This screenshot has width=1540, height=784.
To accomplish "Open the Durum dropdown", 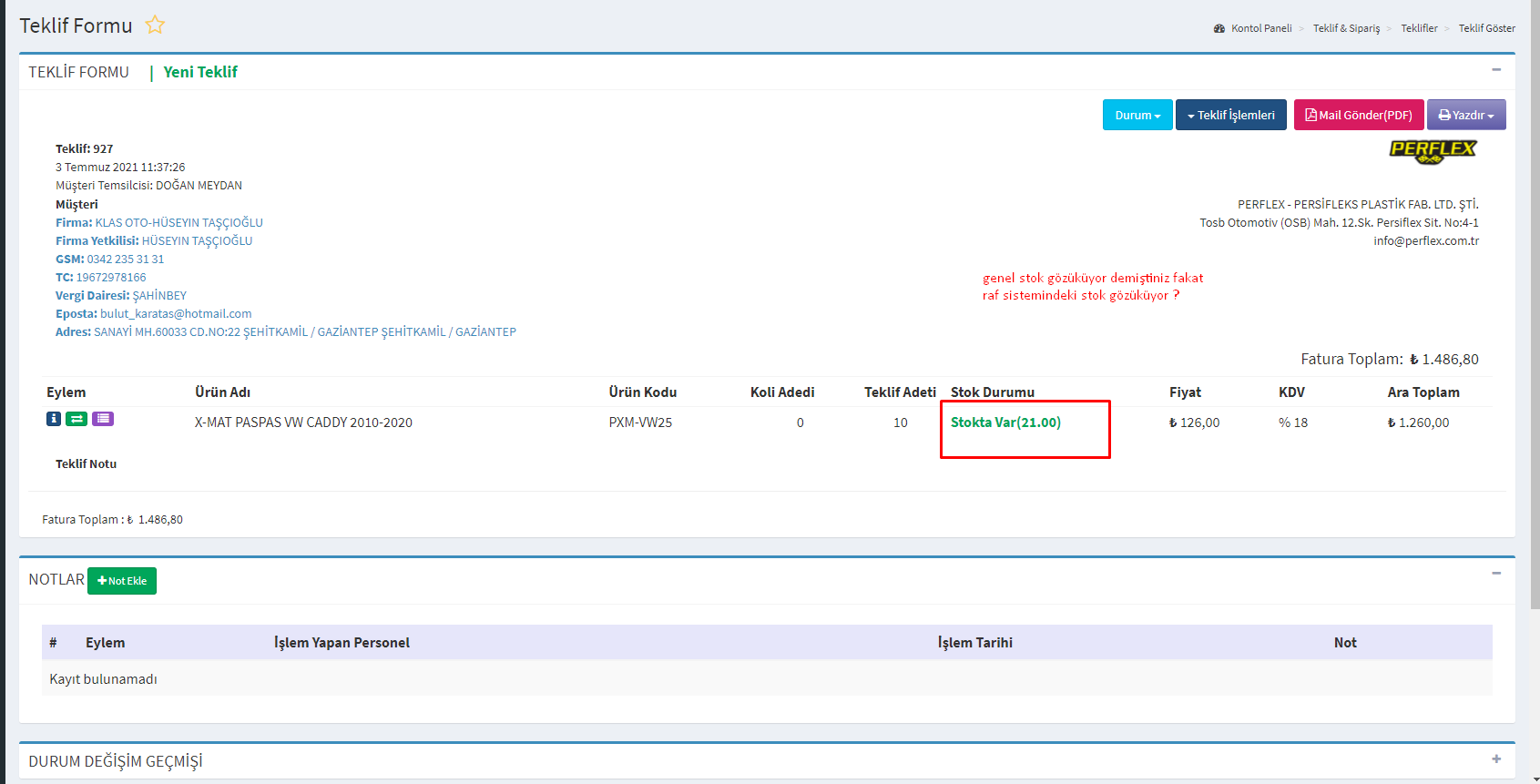I will tap(1137, 116).
